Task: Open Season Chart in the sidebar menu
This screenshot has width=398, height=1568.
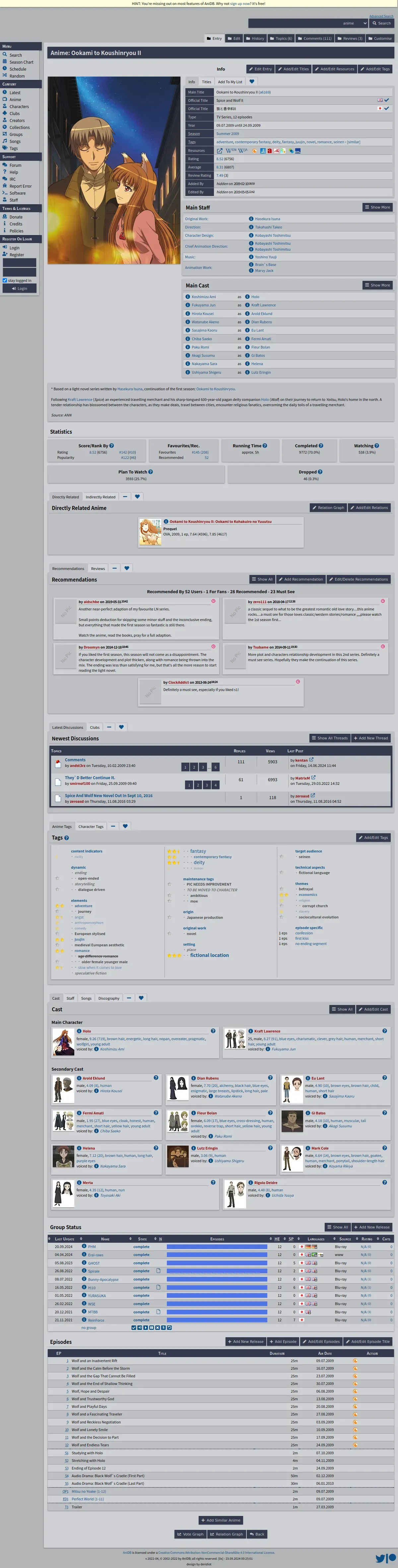Action: pyautogui.click(x=21, y=62)
